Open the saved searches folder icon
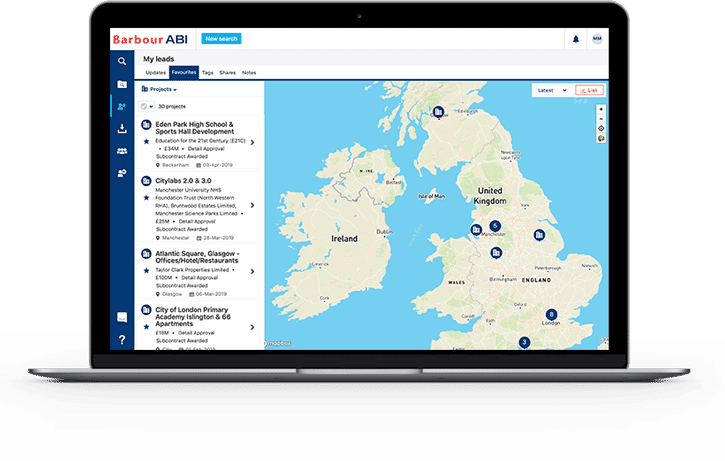The height and width of the screenshot is (461, 725). pos(122,84)
